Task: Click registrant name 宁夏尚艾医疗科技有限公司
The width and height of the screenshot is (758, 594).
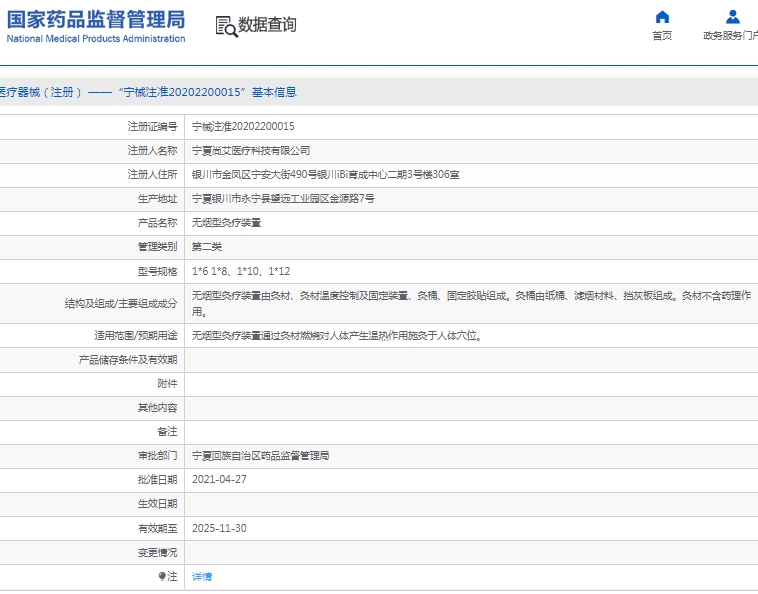Action: pos(251,151)
